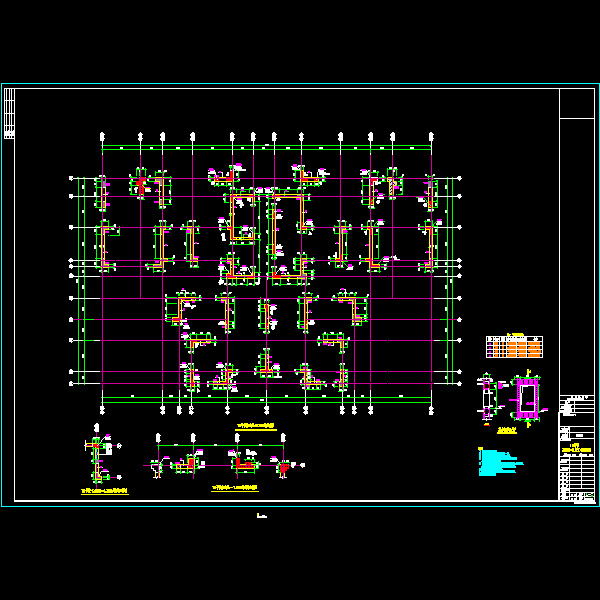Select the cyan notes text block
600x600 pixels.
tap(498, 461)
